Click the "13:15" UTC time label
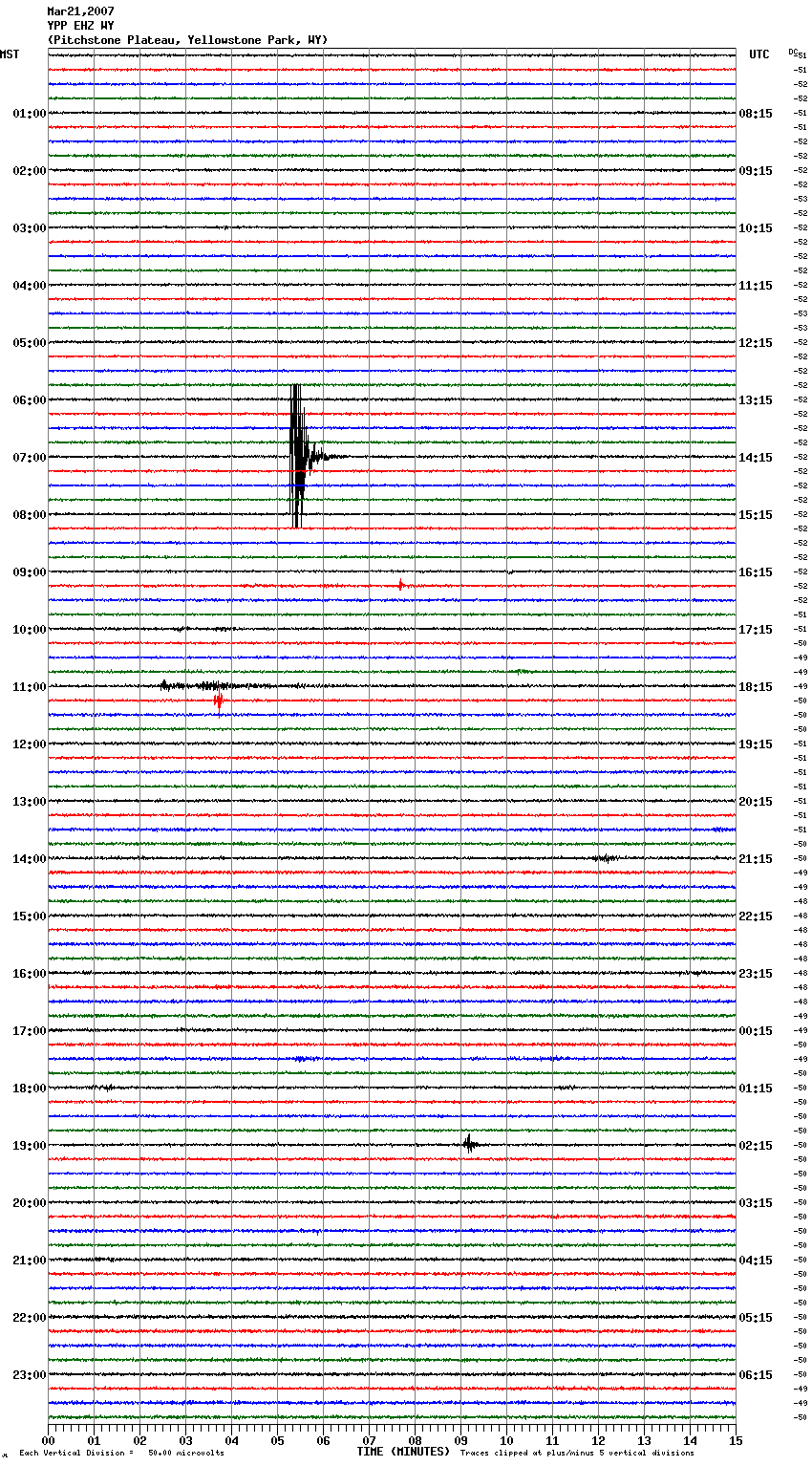812x1466 pixels. 756,400
